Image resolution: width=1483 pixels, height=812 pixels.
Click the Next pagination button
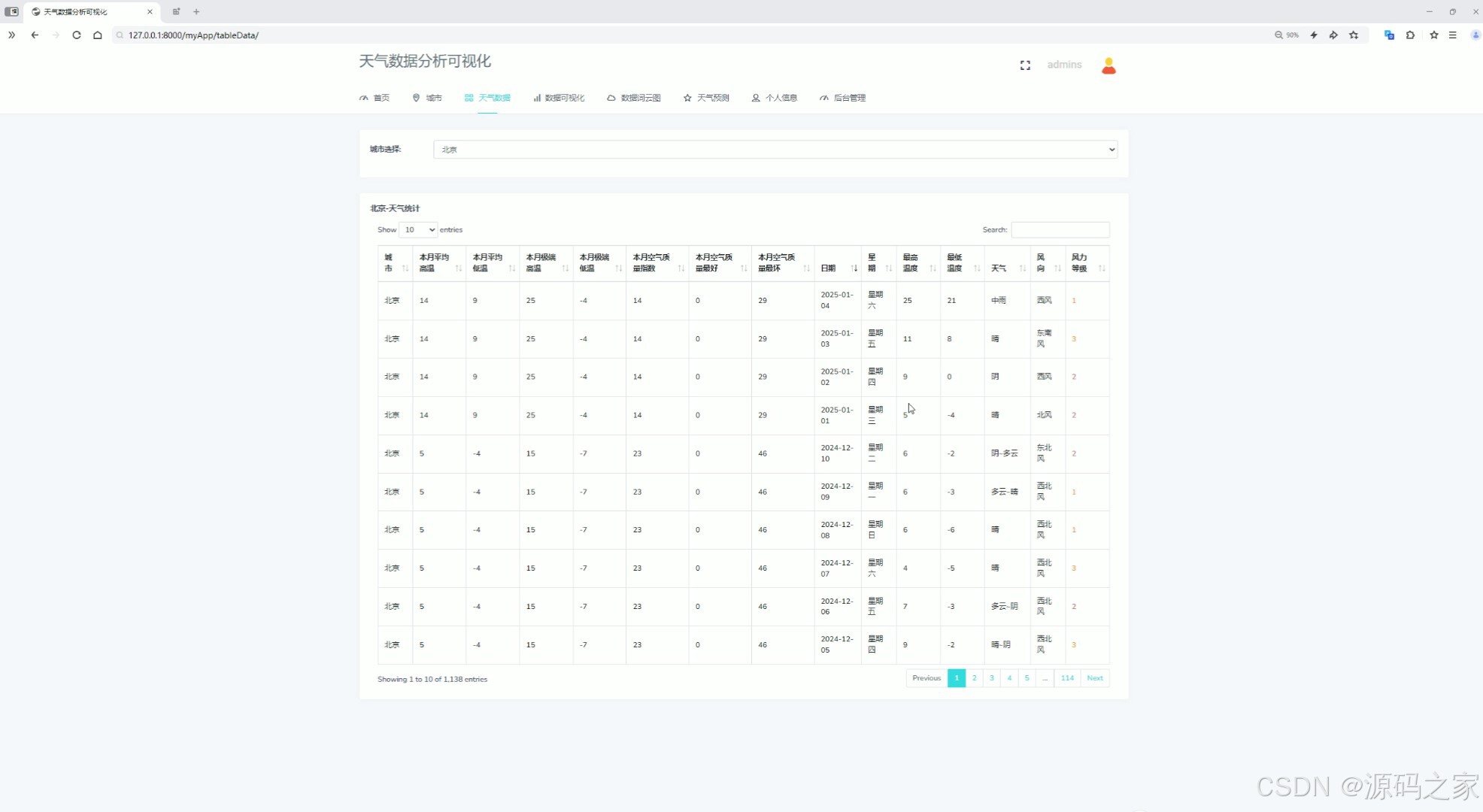click(1095, 678)
